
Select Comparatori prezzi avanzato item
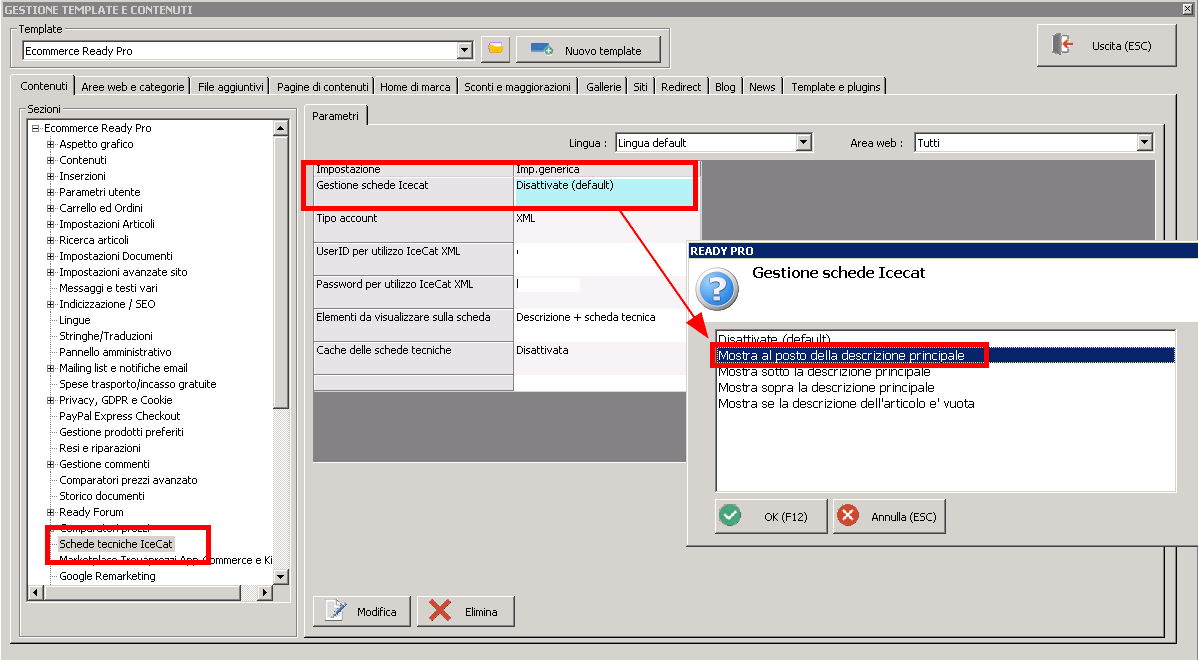(128, 480)
